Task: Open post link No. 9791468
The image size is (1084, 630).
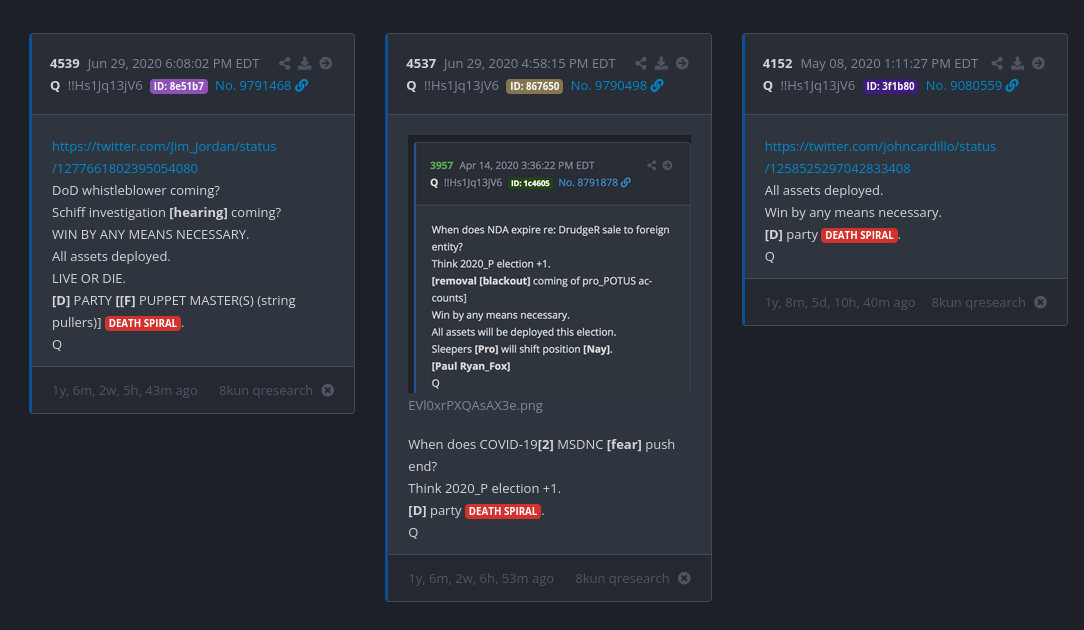Action: coord(253,86)
